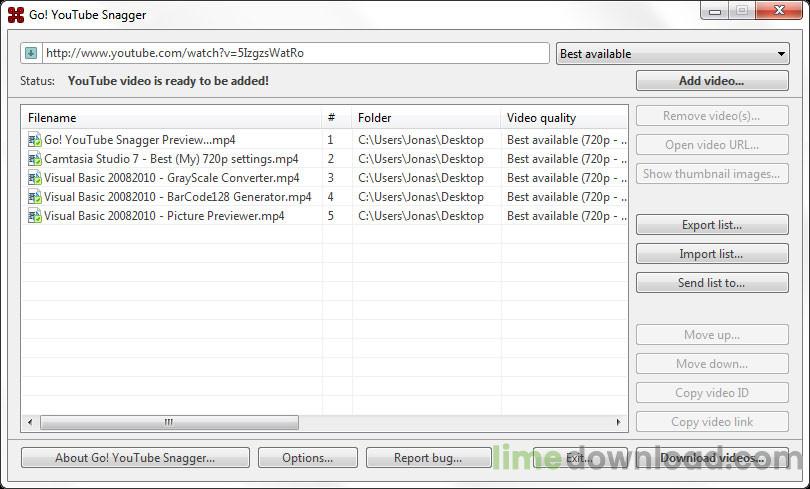Click number 4 cell in BarCode128 row
The height and width of the screenshot is (489, 810).
(336, 197)
